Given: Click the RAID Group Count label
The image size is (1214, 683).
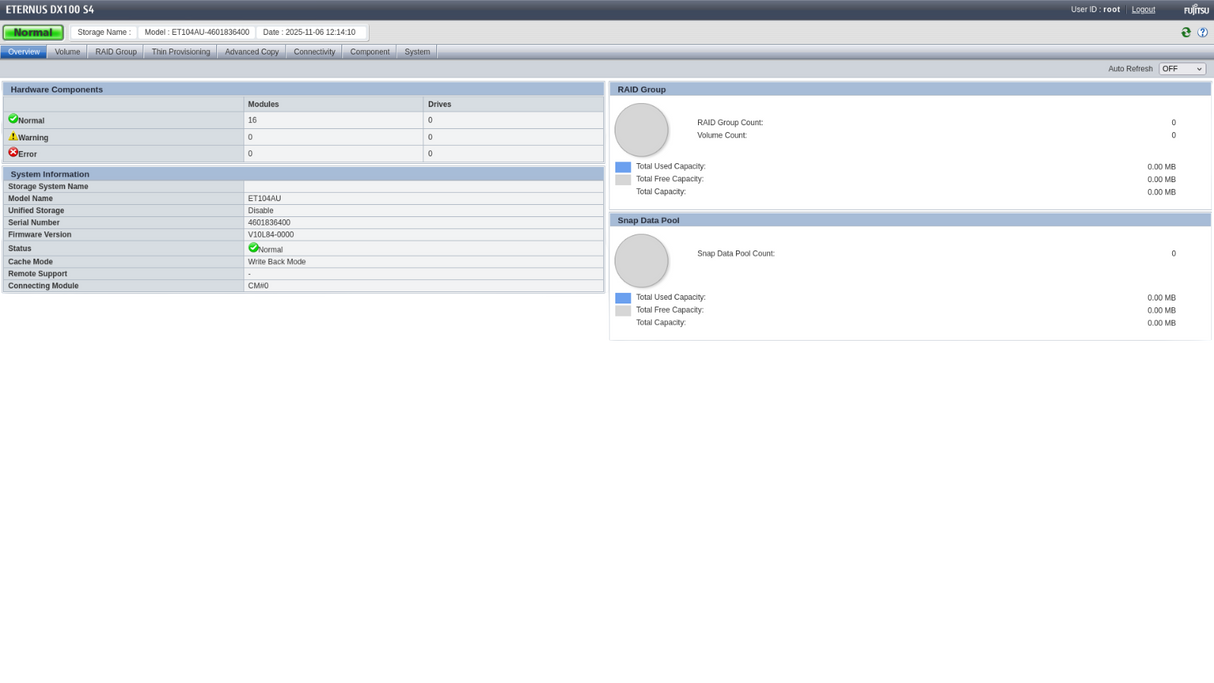Looking at the screenshot, I should 730,123.
